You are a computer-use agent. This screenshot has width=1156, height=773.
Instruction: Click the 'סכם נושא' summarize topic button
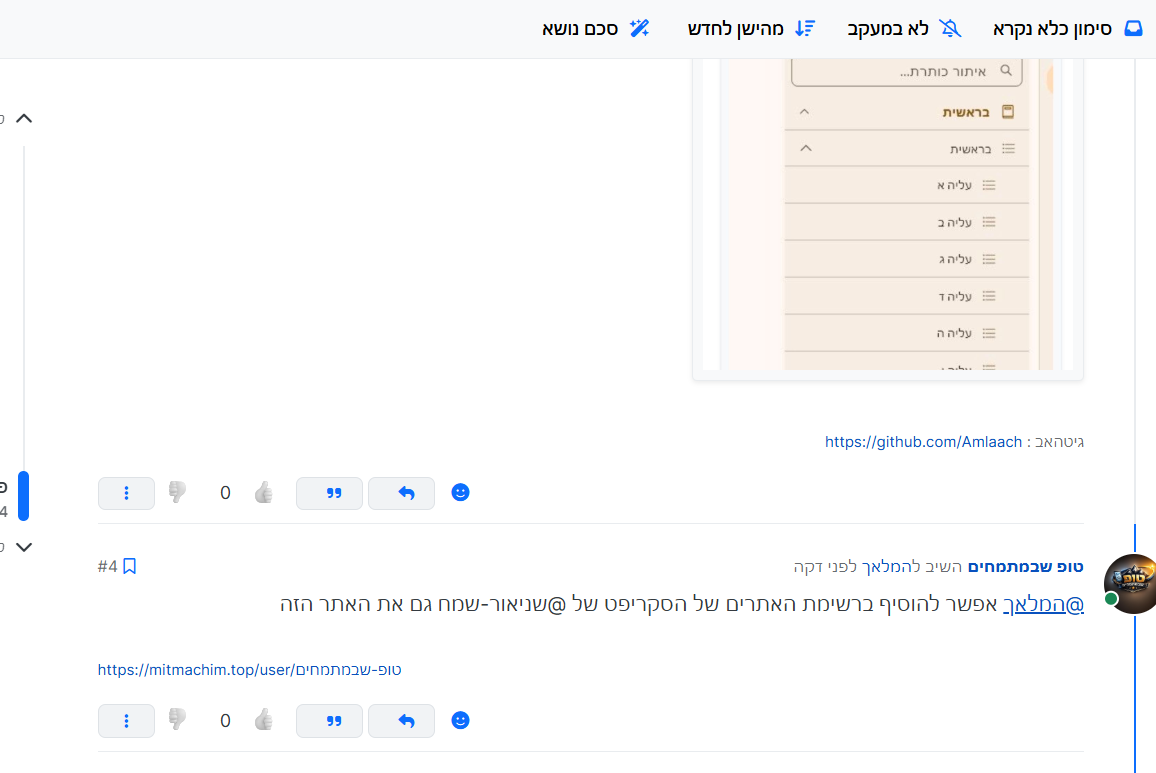(x=596, y=29)
